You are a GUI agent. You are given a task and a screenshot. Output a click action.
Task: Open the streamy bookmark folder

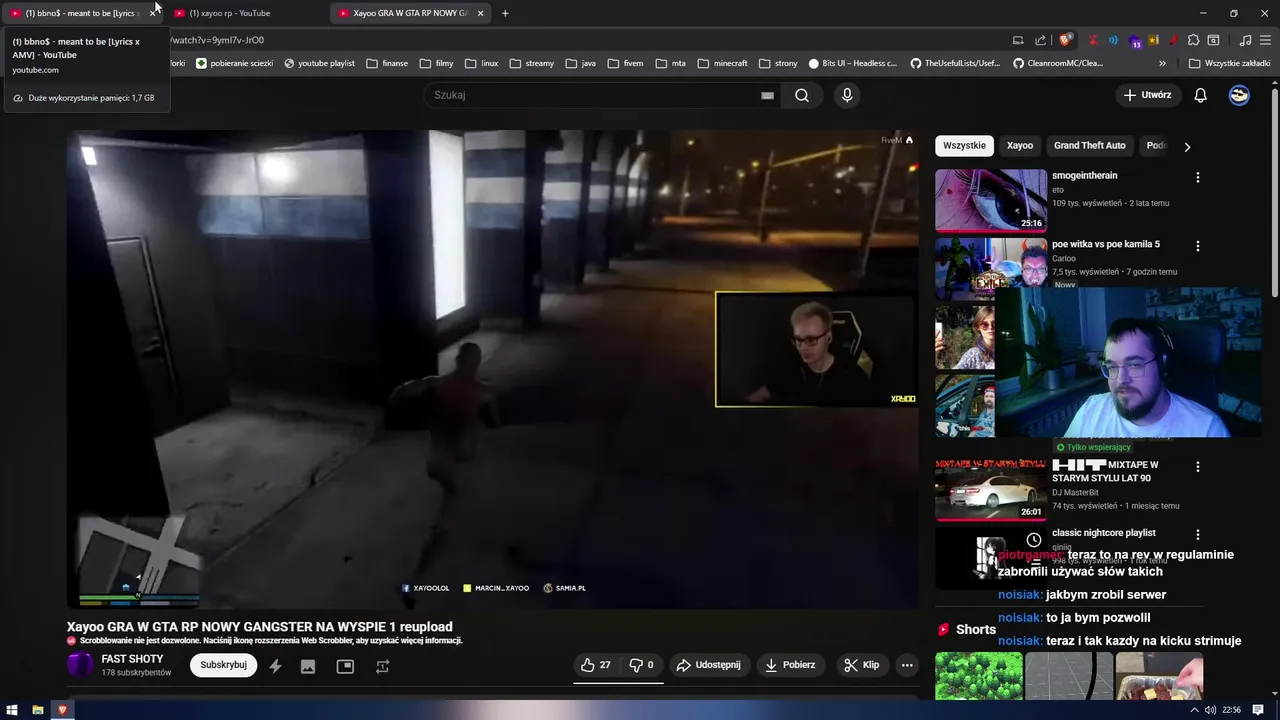pyautogui.click(x=531, y=63)
